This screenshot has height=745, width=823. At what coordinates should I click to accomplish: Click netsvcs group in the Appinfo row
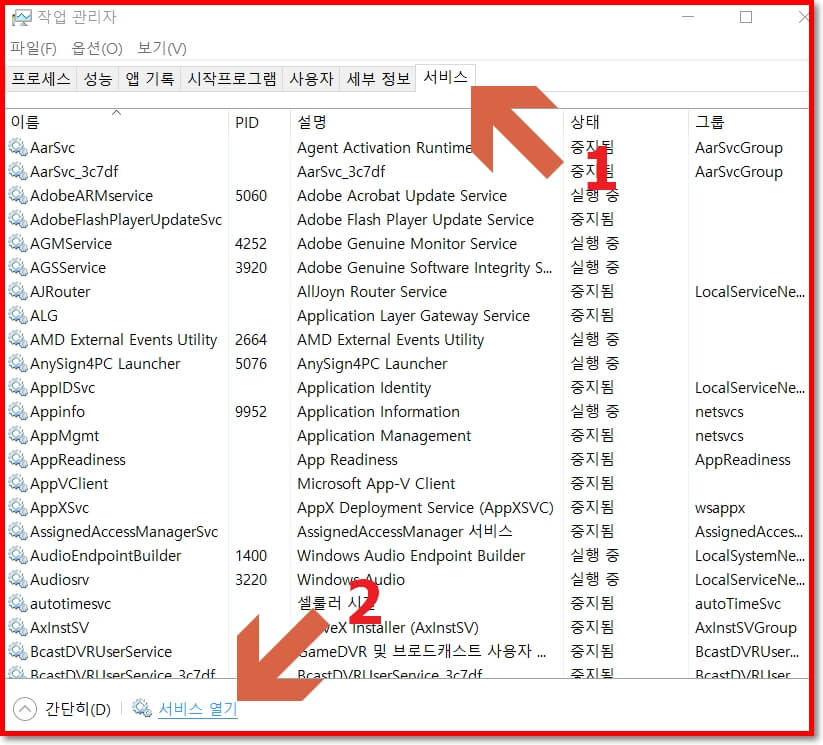719,412
